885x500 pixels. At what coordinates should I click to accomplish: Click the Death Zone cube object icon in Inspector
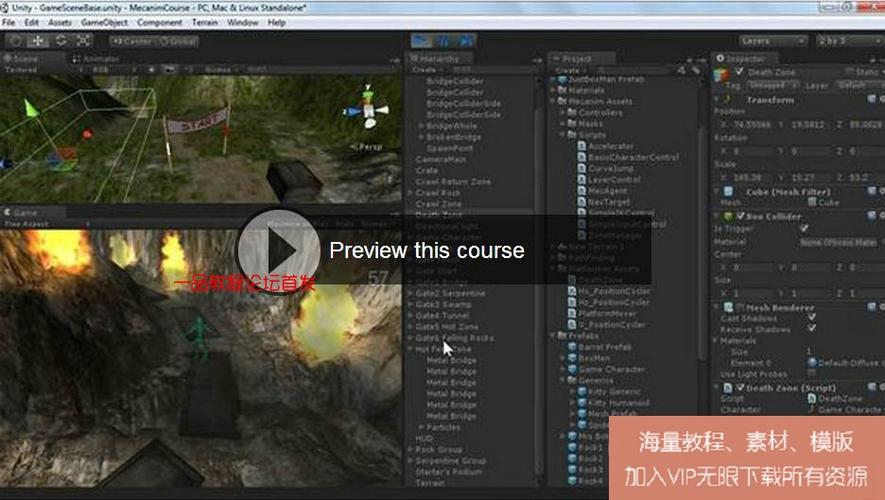[x=721, y=74]
